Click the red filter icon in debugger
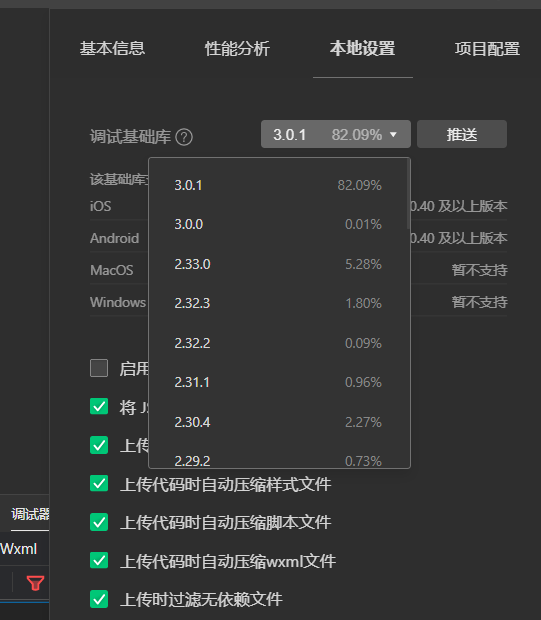 click(x=35, y=583)
